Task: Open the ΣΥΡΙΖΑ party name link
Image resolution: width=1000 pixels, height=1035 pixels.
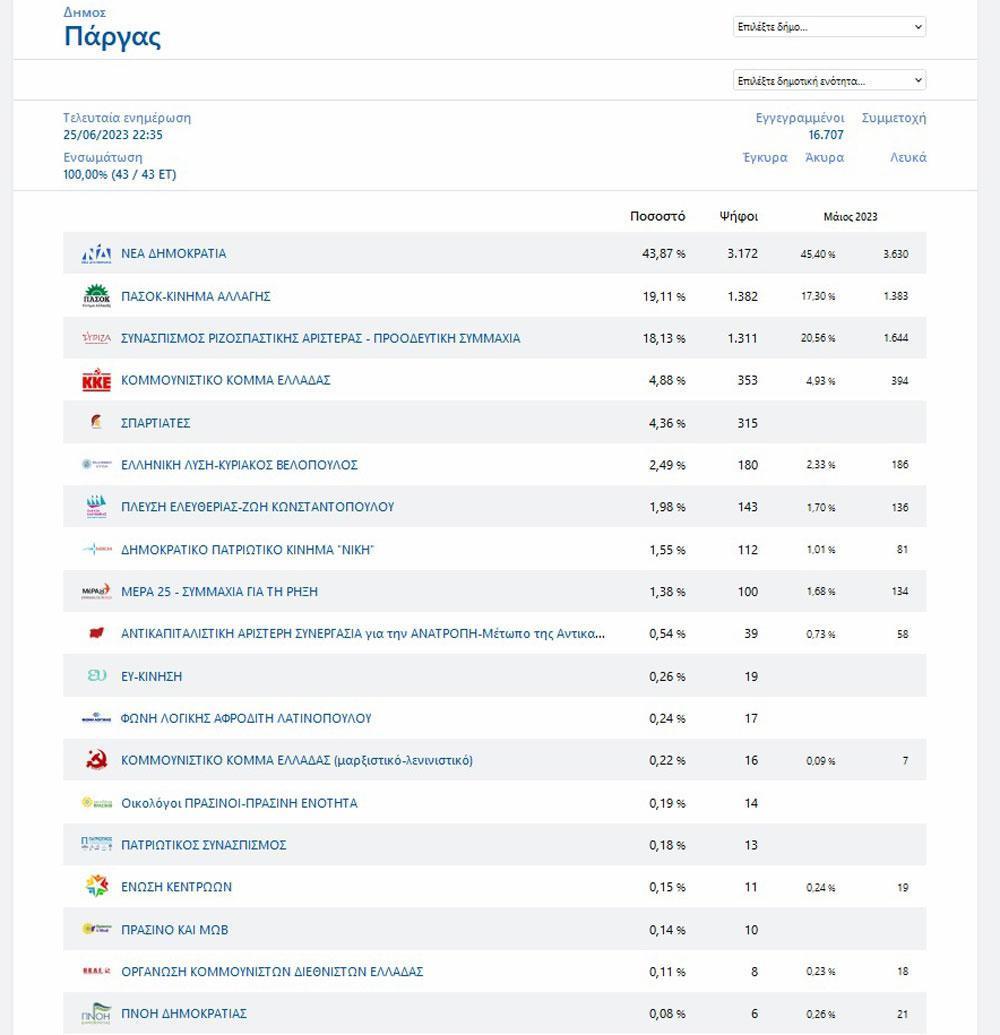Action: (320, 338)
